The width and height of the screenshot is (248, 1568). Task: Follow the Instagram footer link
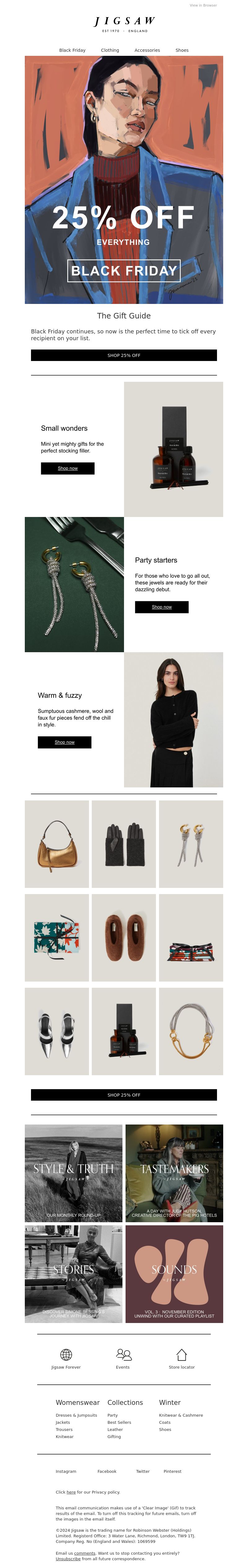tap(66, 1471)
